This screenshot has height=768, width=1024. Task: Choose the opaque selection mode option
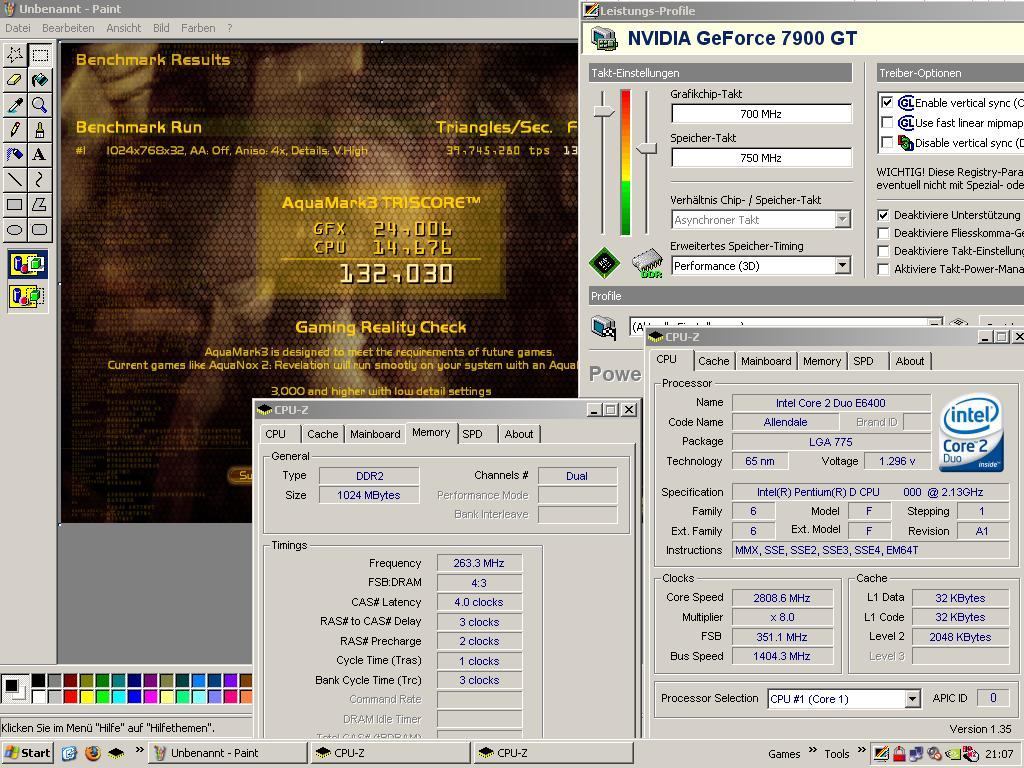click(27, 264)
